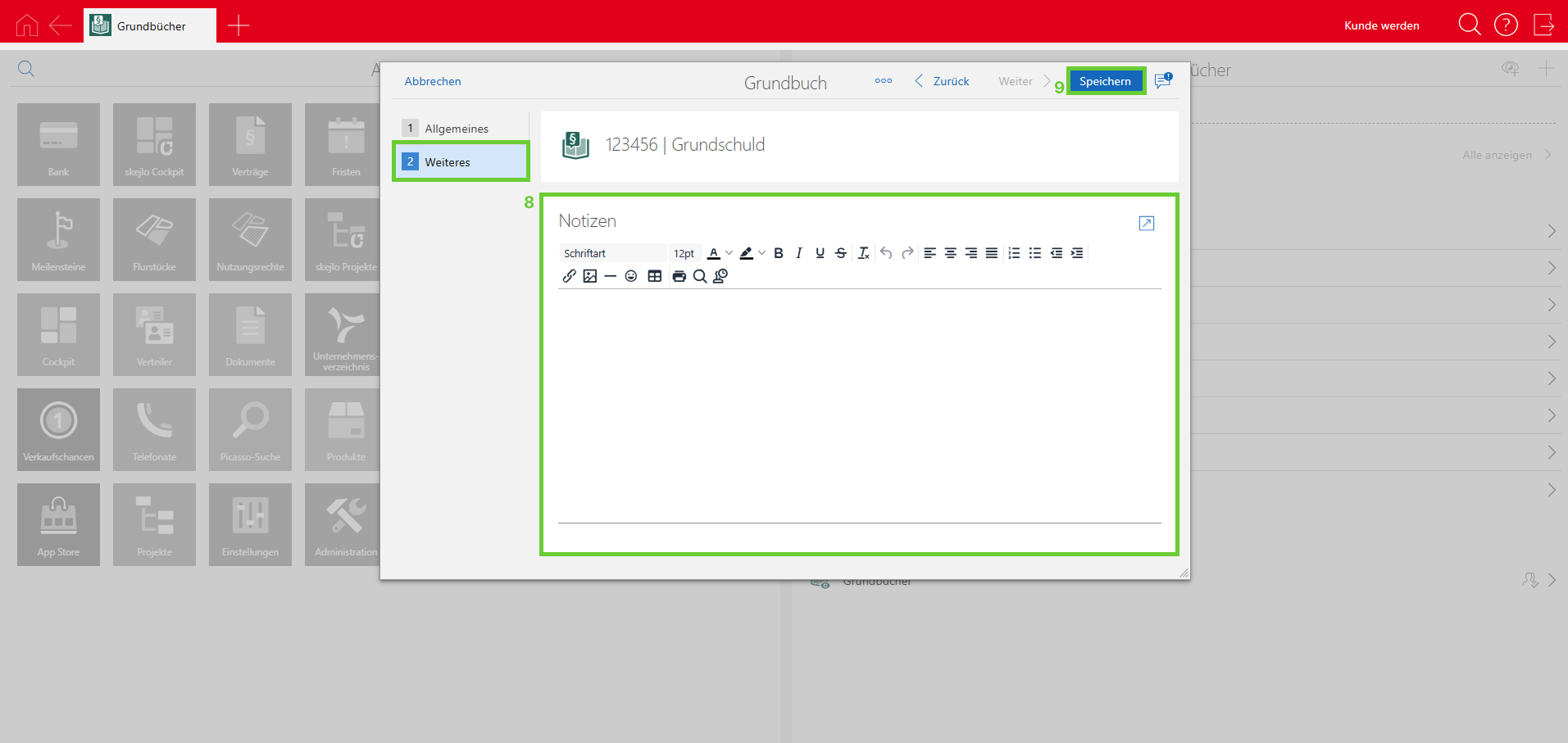Screen dimensions: 1568x743
Task: Insert a table in the notes editor
Action: (654, 276)
